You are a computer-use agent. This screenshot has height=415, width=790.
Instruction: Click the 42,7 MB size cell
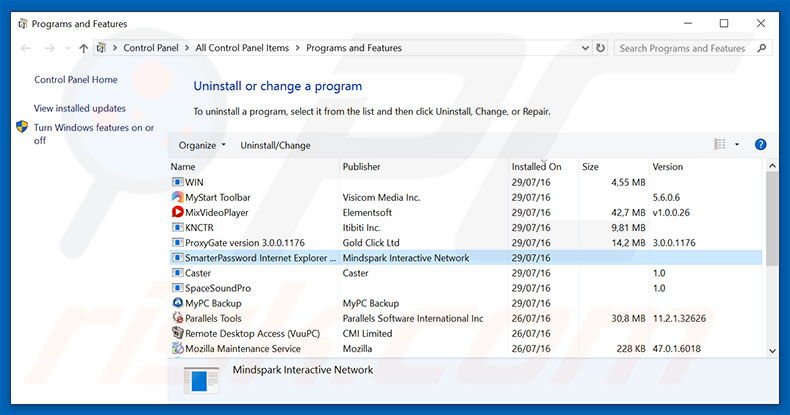pos(628,213)
